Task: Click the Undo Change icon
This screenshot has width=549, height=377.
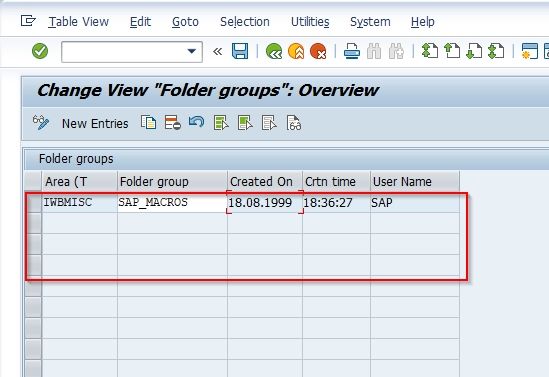Action: 196,122
